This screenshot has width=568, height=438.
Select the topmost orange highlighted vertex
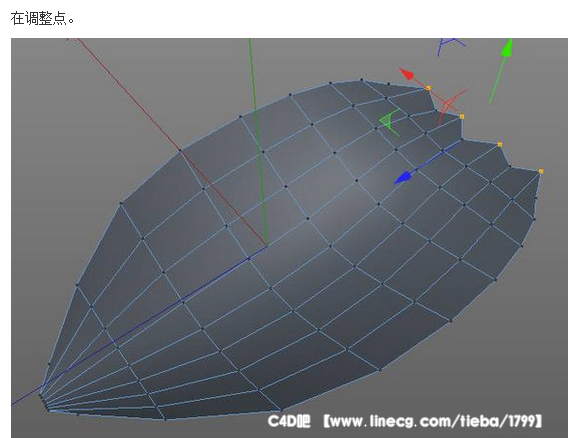click(x=428, y=88)
